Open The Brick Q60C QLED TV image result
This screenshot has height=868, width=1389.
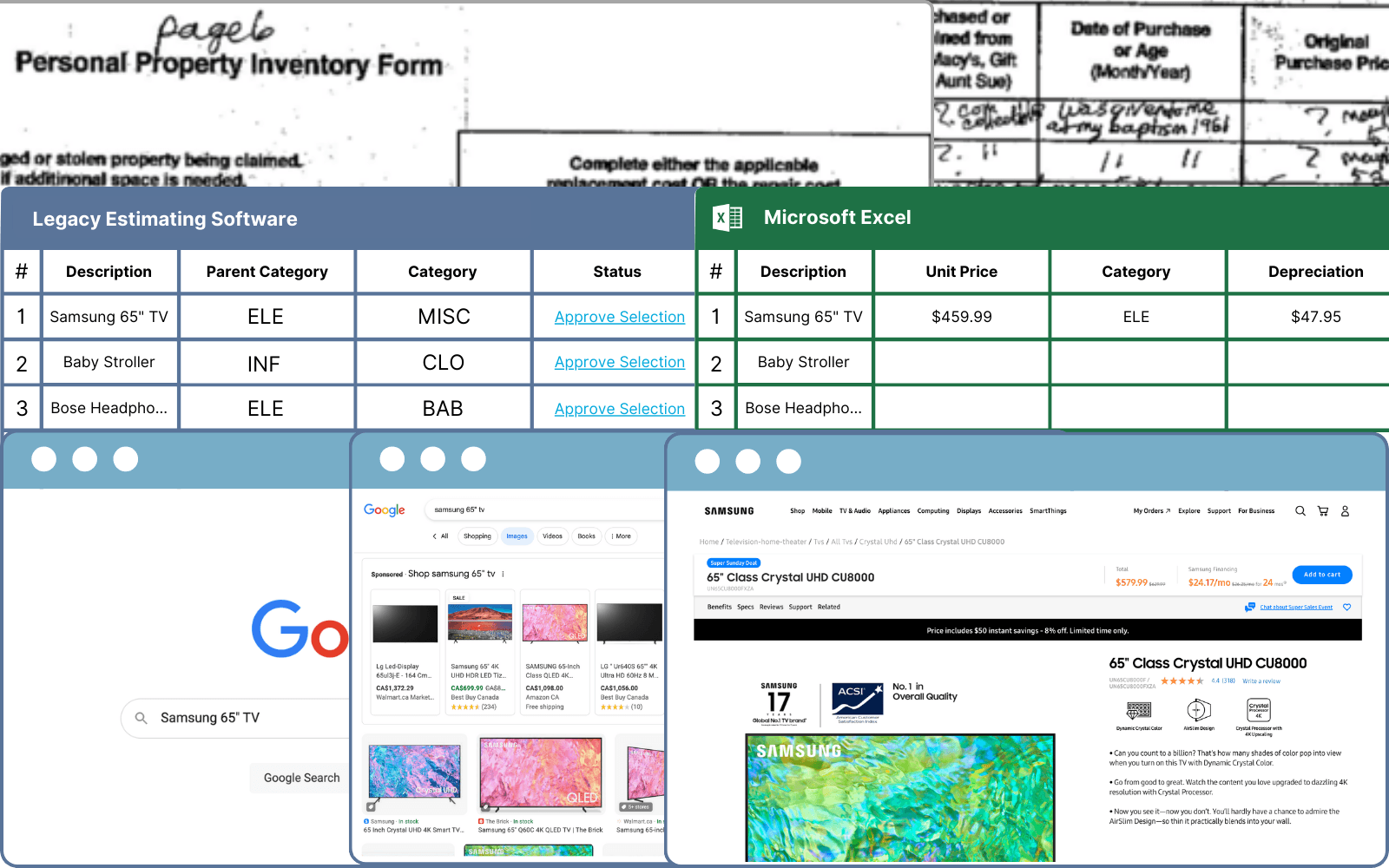pos(541,785)
